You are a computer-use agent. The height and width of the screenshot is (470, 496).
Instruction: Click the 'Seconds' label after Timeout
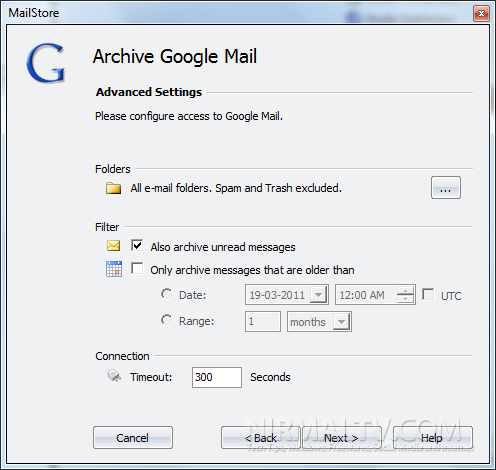click(x=270, y=377)
